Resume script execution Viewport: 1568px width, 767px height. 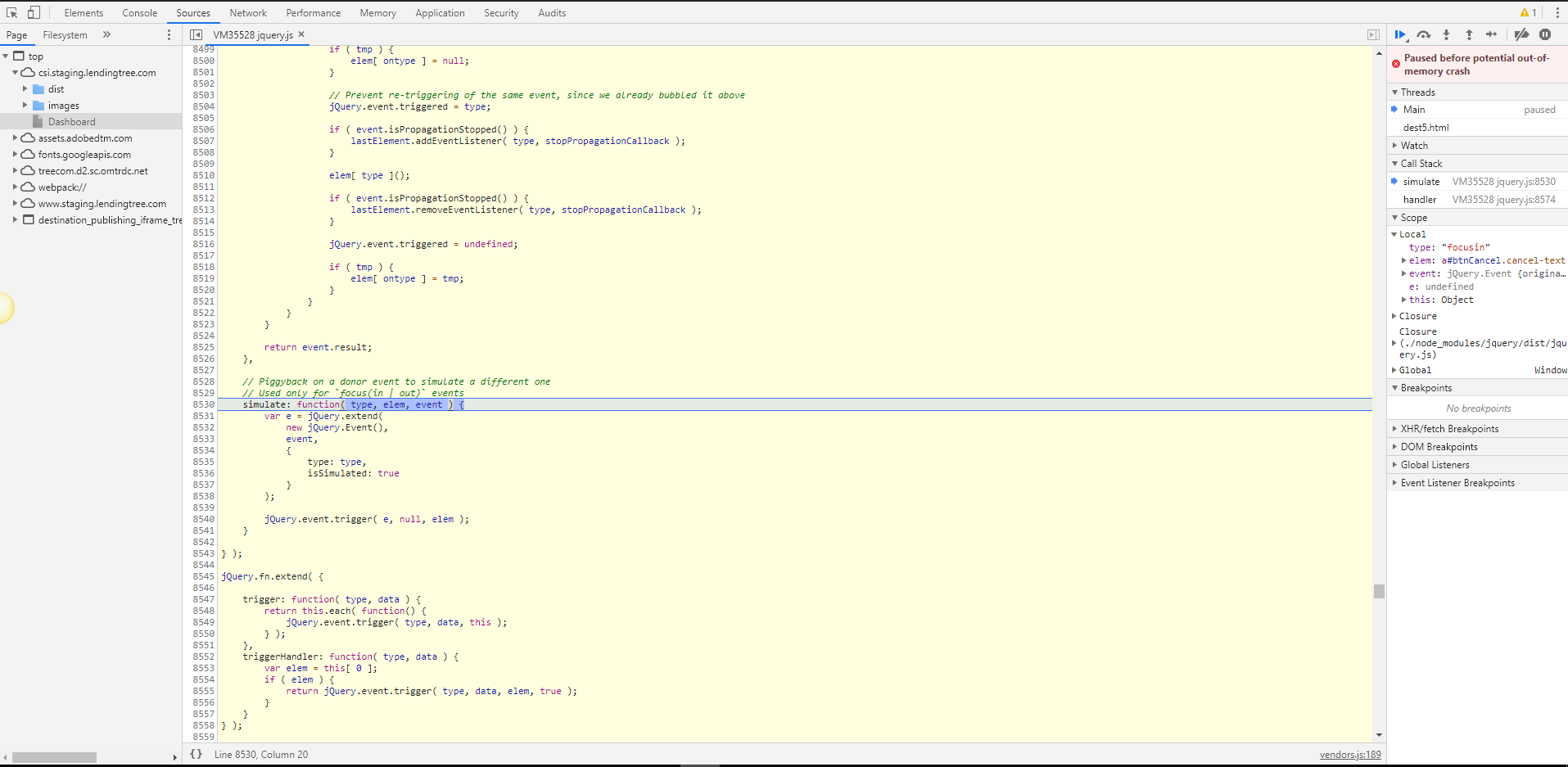[1400, 34]
